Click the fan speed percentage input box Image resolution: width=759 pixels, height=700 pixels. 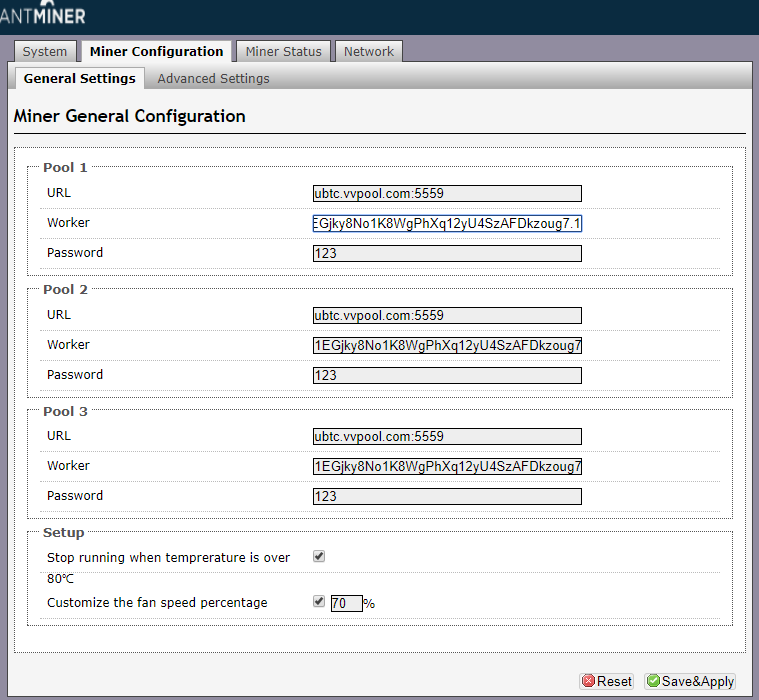pos(345,603)
